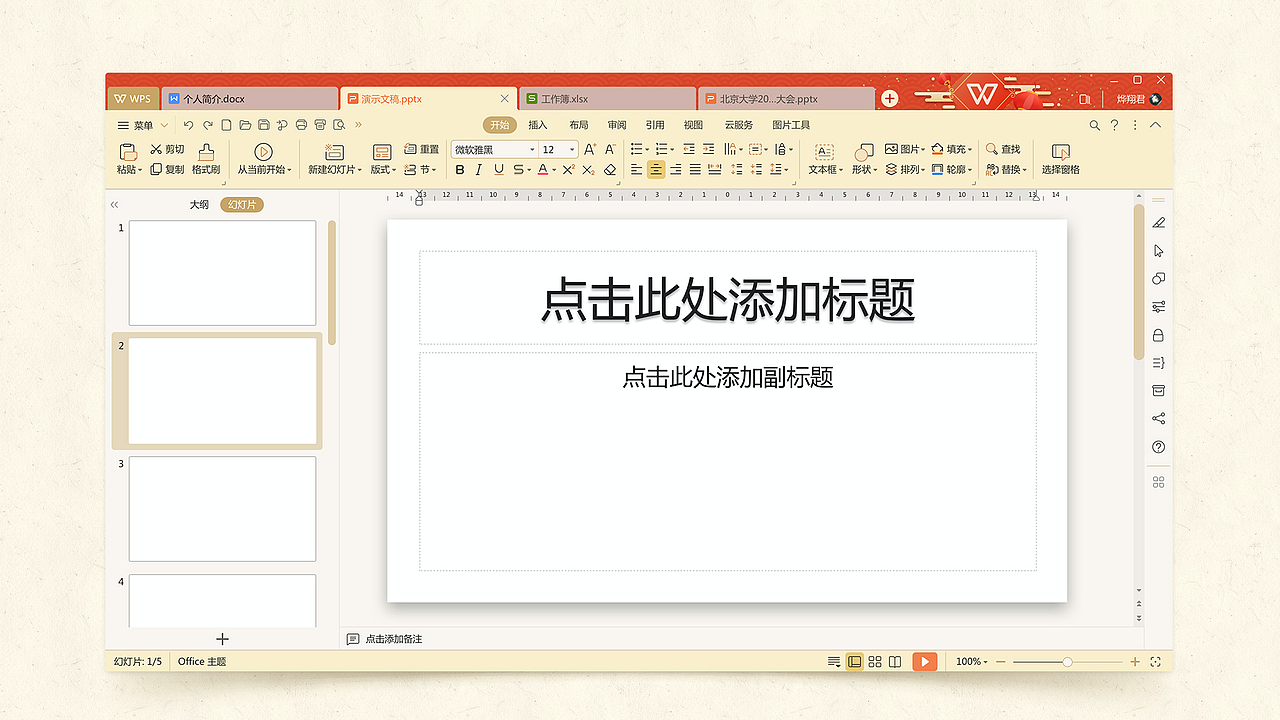Toggle Underline formatting
The height and width of the screenshot is (720, 1280).
click(497, 170)
